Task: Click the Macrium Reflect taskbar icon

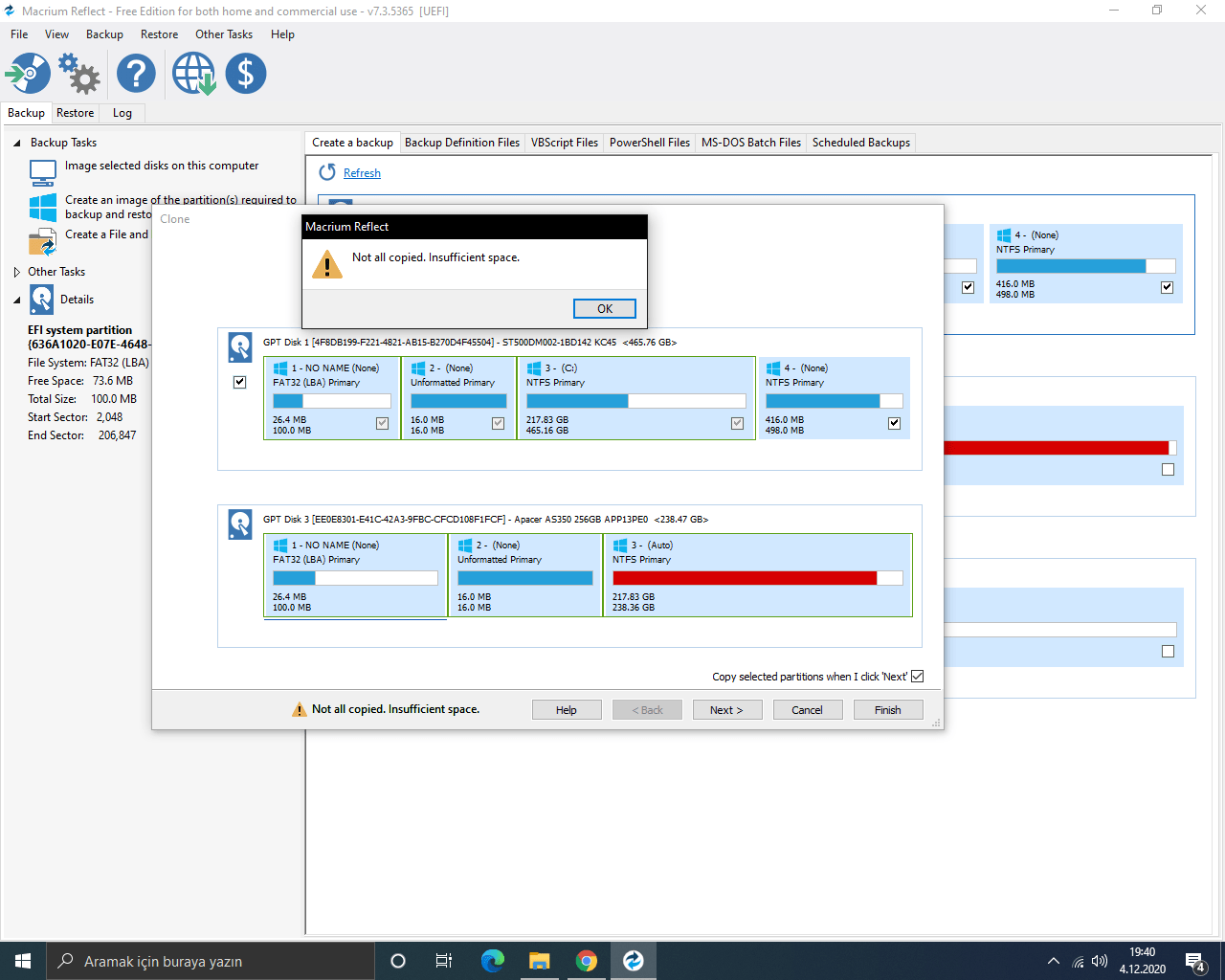Action: pos(634,961)
